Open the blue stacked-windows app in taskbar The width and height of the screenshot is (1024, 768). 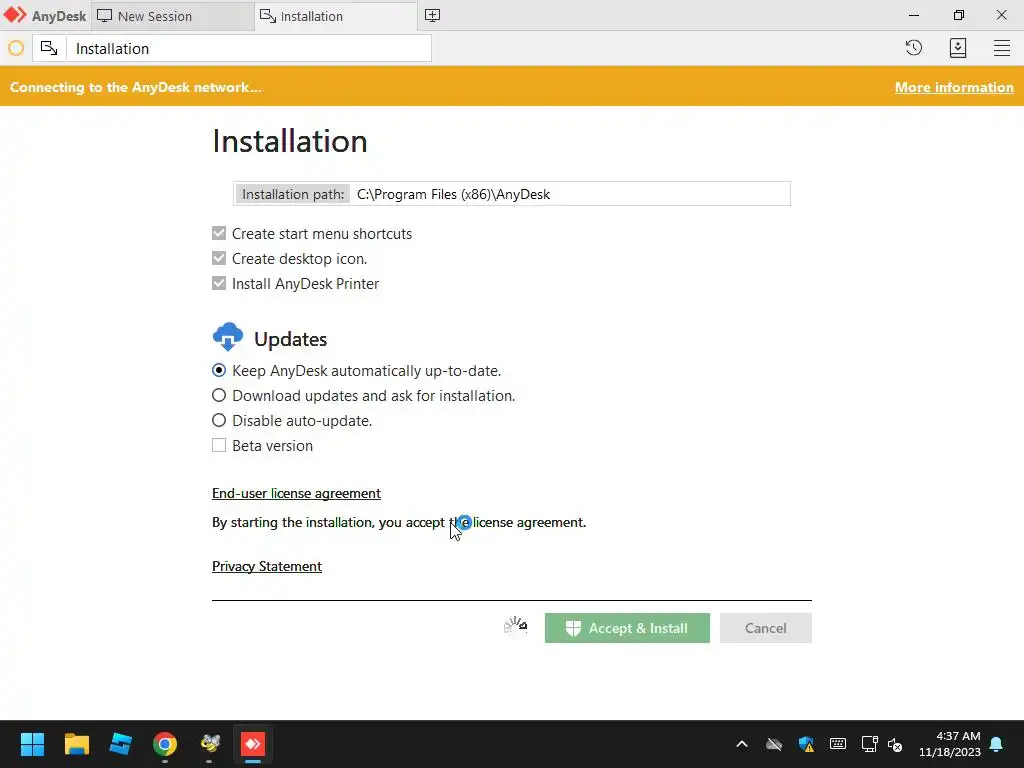coord(120,744)
